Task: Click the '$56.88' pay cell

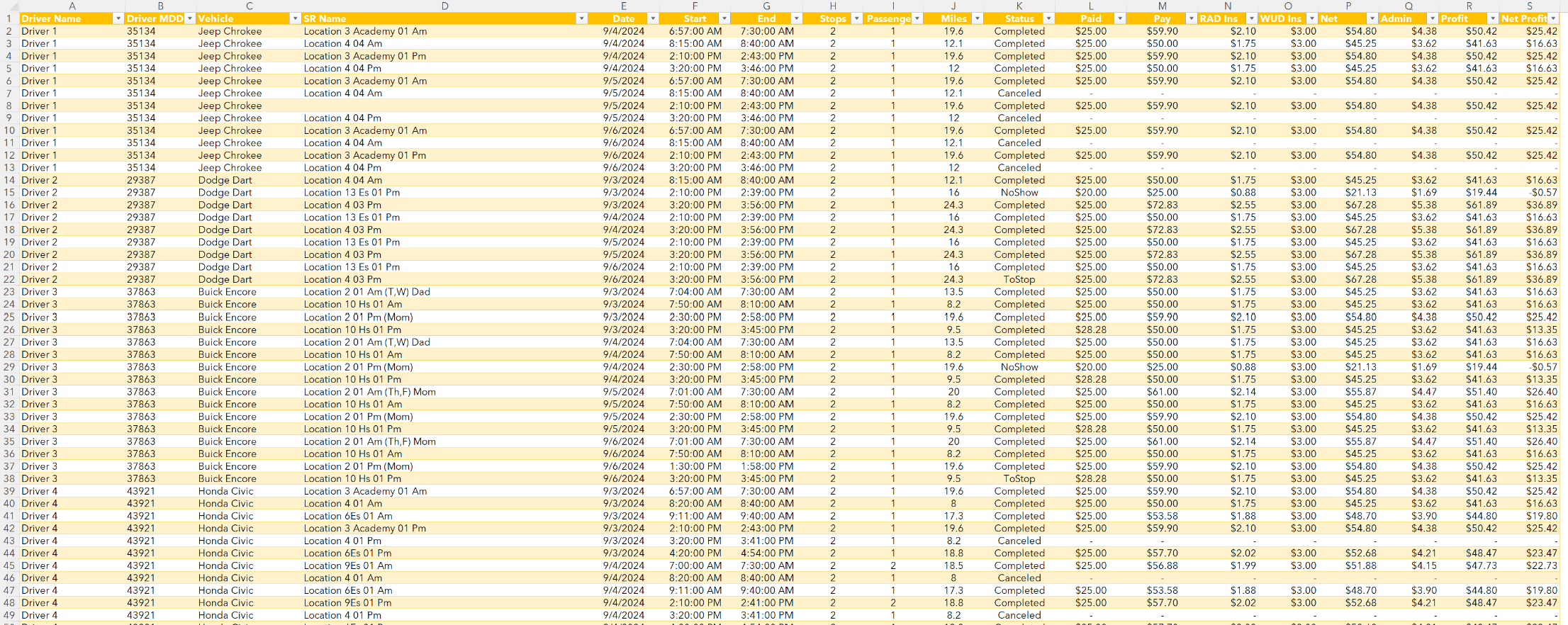Action: tap(1162, 565)
